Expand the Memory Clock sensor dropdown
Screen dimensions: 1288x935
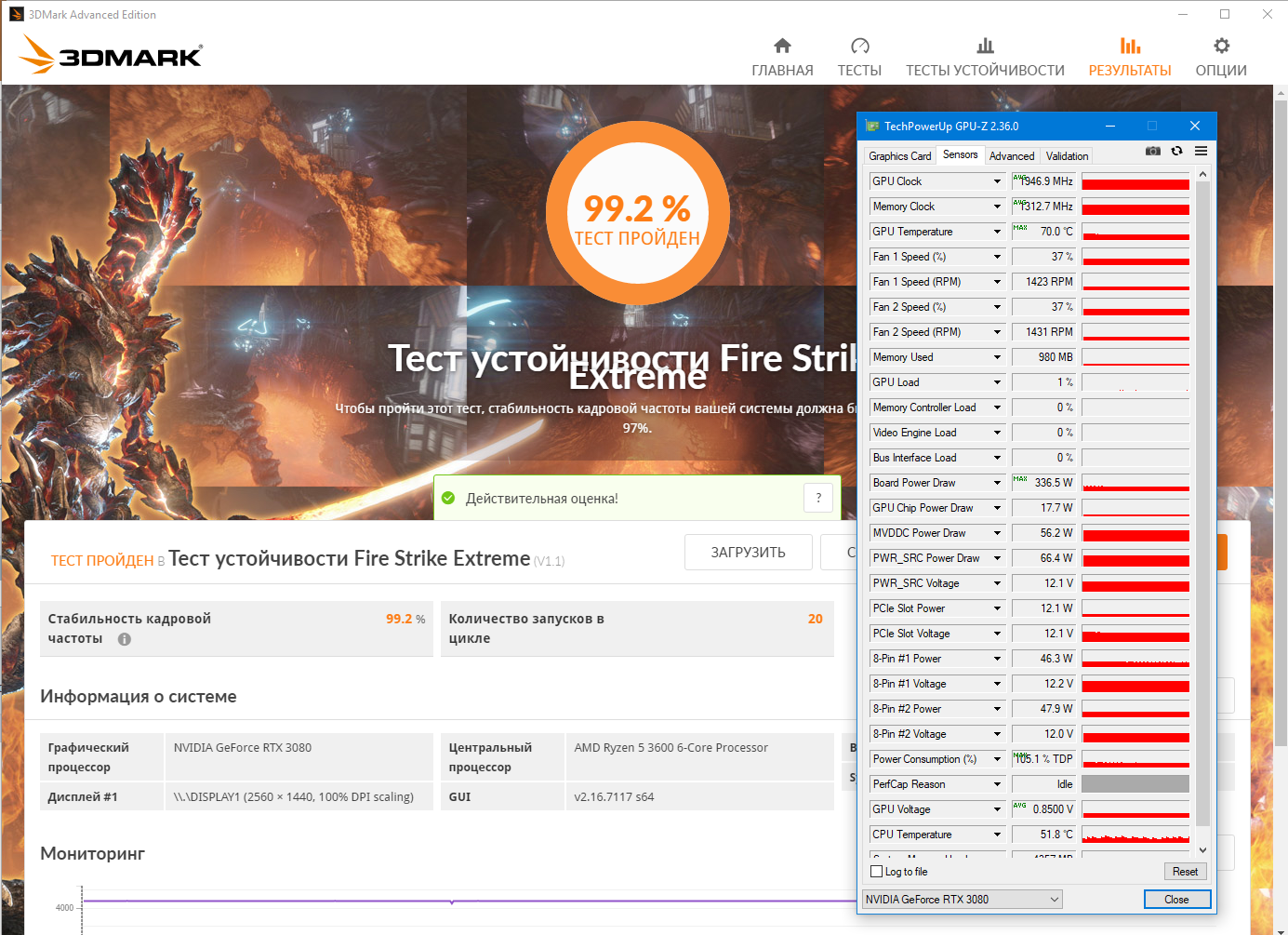pyautogui.click(x=997, y=207)
